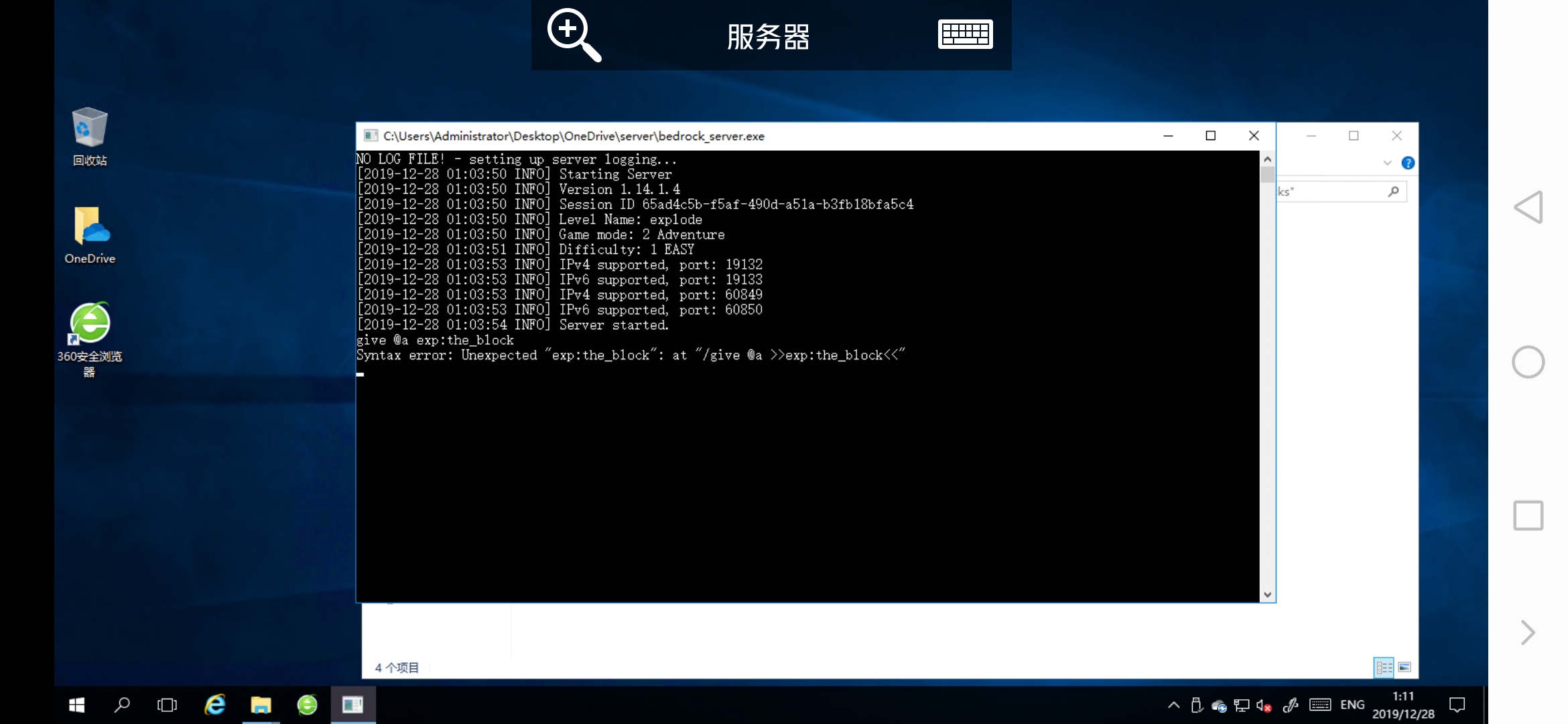Open the Windows Start menu
The image size is (1568, 724).
pyautogui.click(x=76, y=705)
